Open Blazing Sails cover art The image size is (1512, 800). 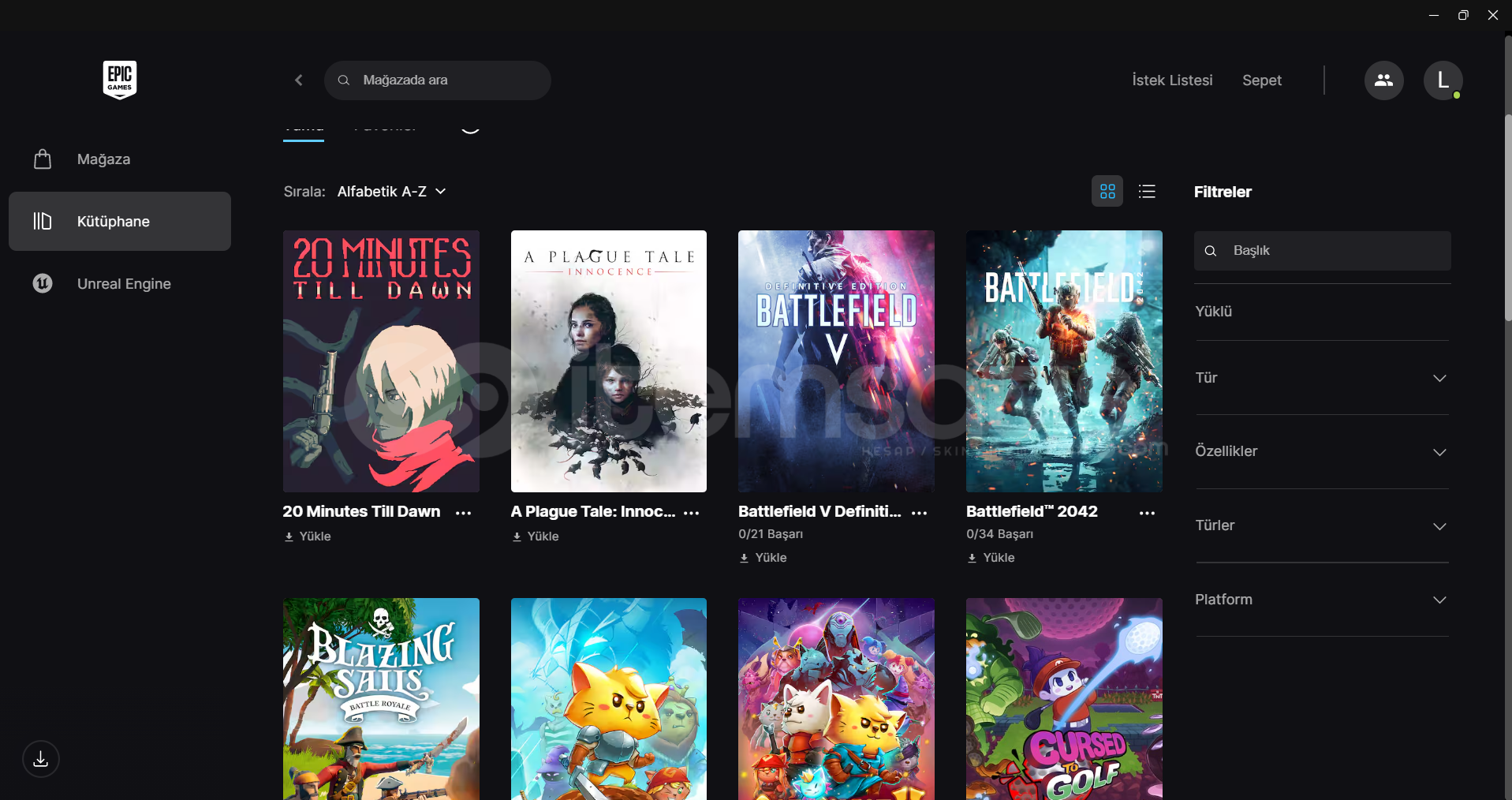tap(381, 699)
